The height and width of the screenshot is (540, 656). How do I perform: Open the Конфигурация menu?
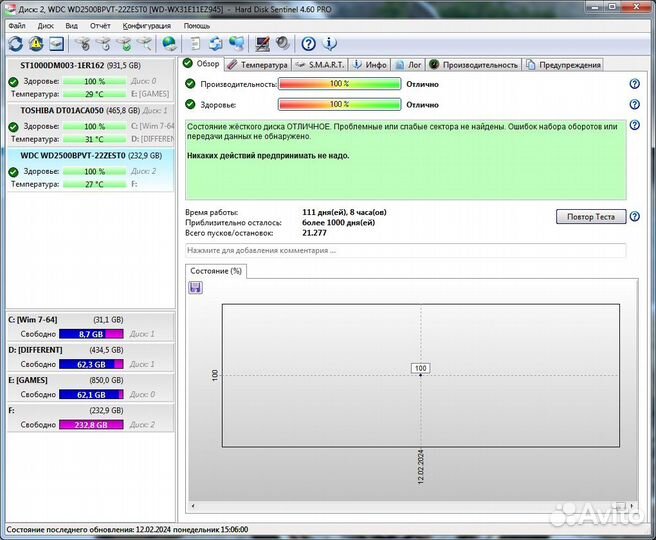tap(146, 25)
